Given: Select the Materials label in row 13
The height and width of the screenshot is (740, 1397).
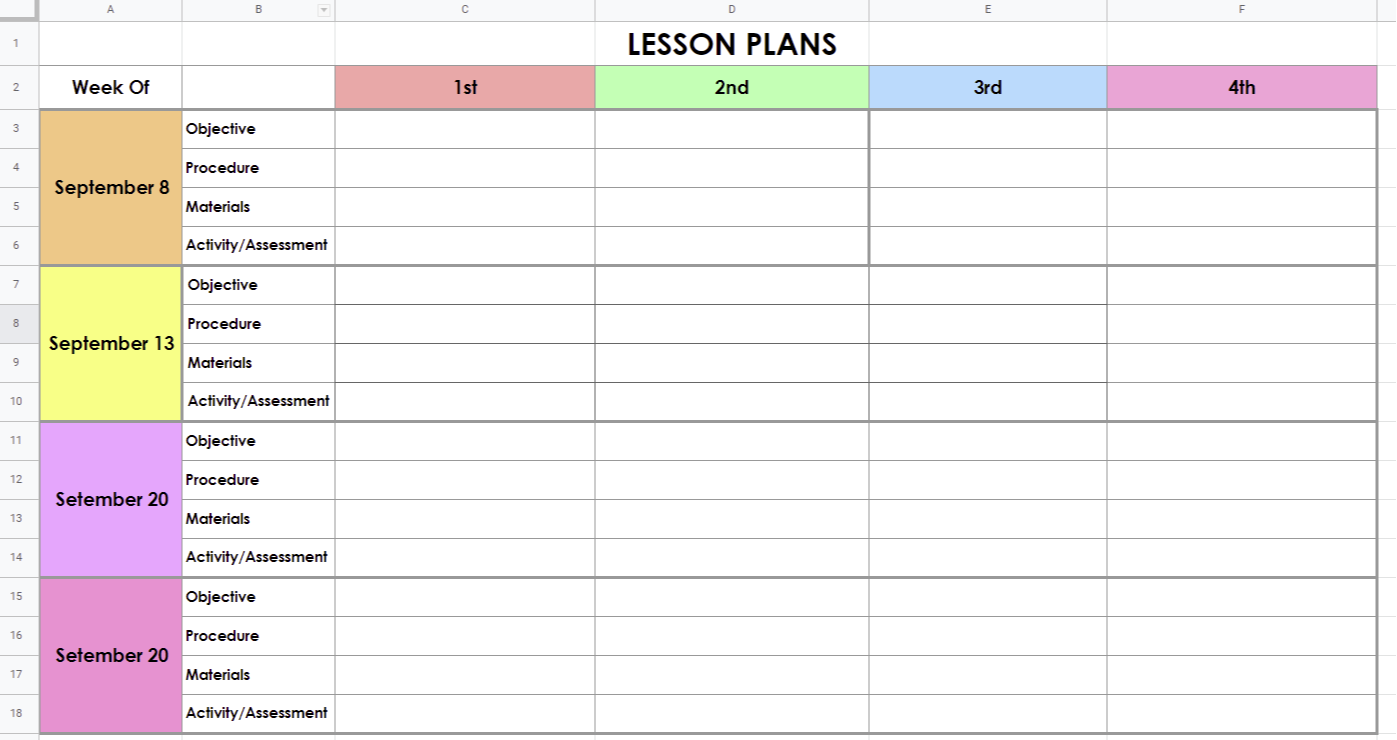Looking at the screenshot, I should [218, 519].
